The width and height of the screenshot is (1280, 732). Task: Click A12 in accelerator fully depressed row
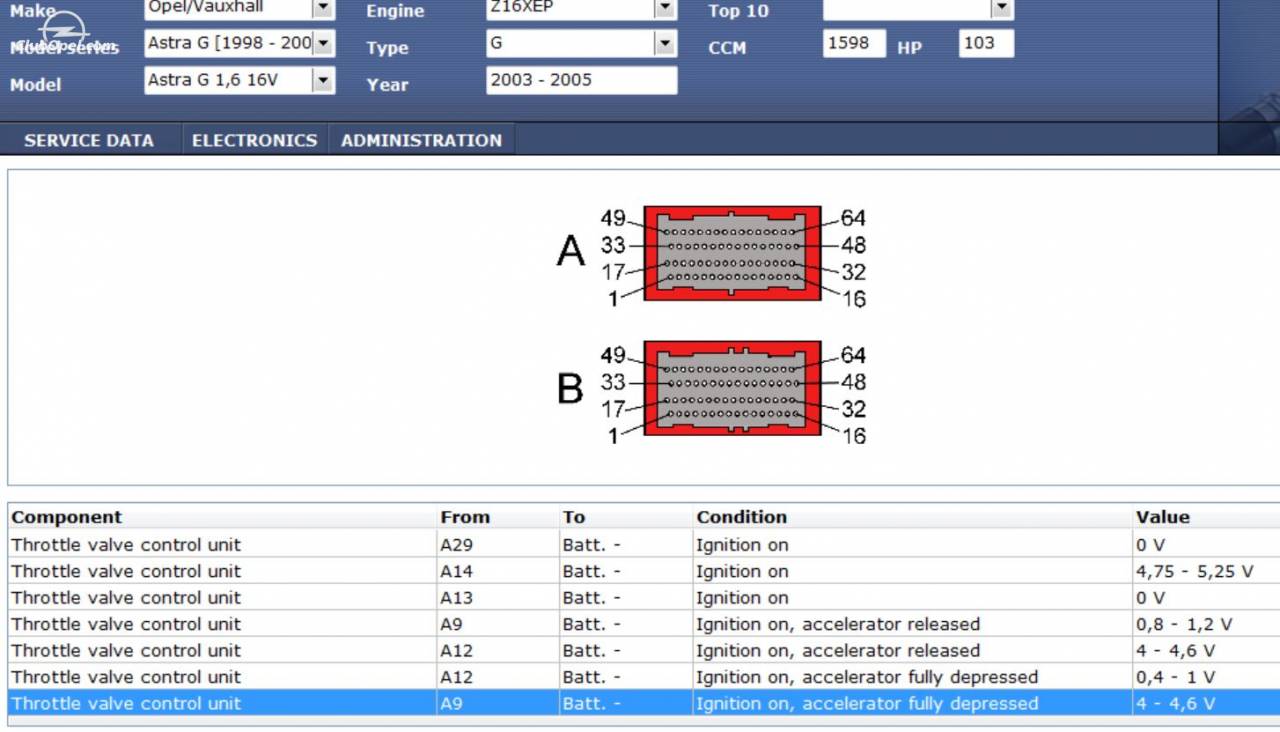tap(457, 677)
